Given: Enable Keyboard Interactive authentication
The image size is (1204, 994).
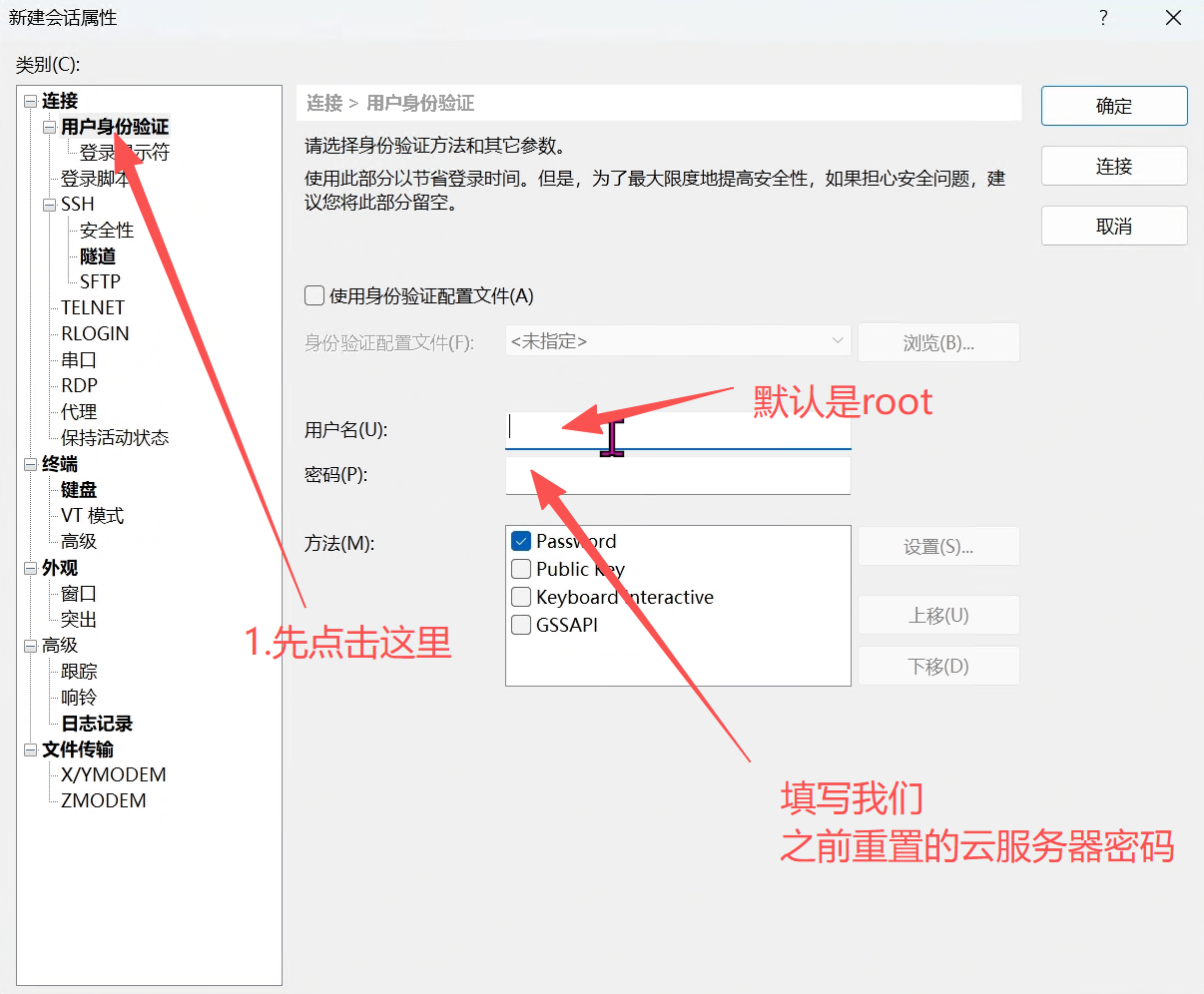Looking at the screenshot, I should [x=520, y=597].
